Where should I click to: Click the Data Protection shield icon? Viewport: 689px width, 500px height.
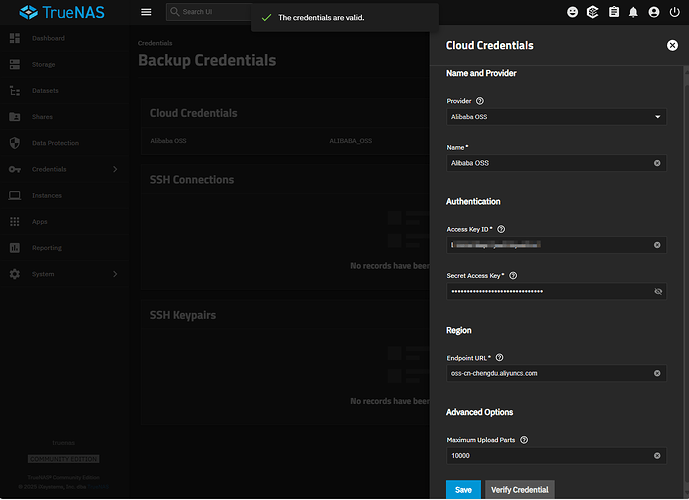click(15, 143)
